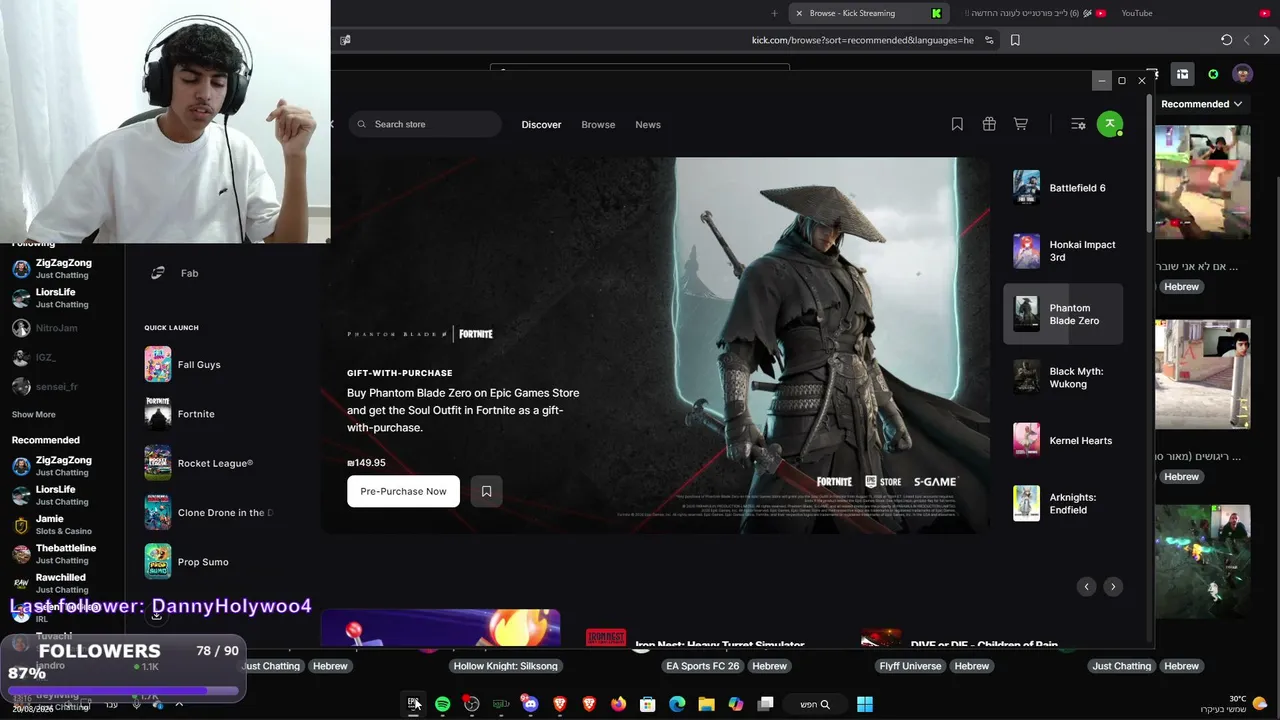The height and width of the screenshot is (720, 1280).
Task: Select Black Myth: Wukong in featured list
Action: click(1063, 377)
